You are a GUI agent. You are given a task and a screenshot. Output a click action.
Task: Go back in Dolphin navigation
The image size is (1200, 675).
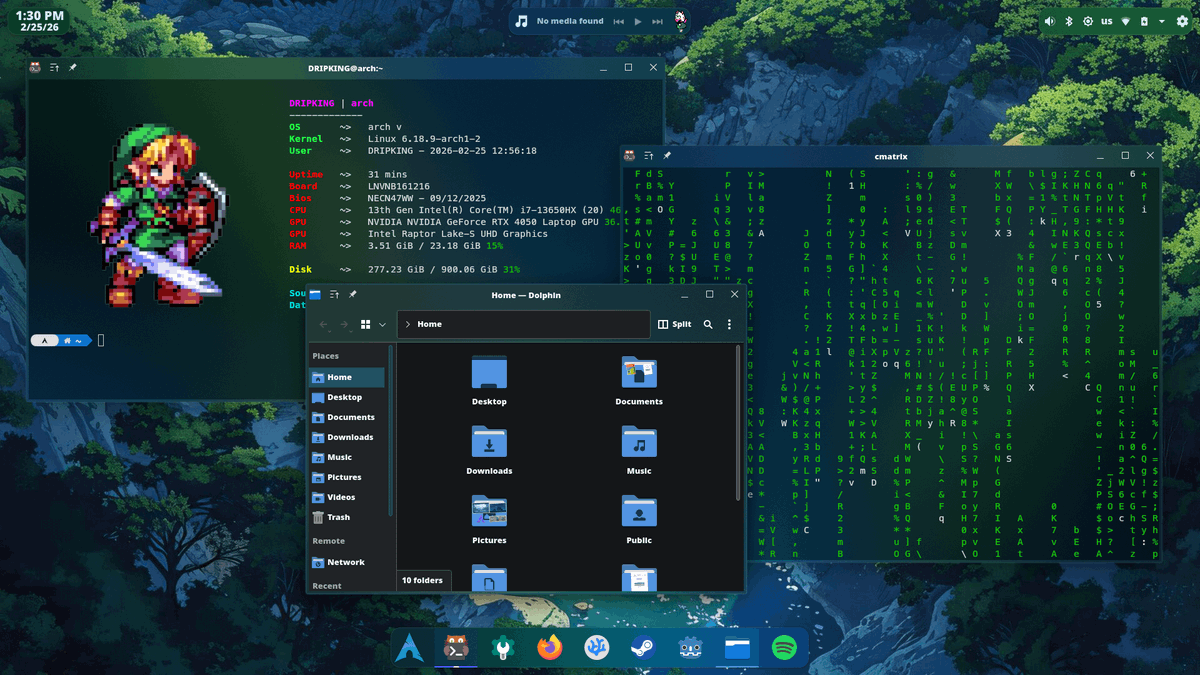pyautogui.click(x=324, y=324)
